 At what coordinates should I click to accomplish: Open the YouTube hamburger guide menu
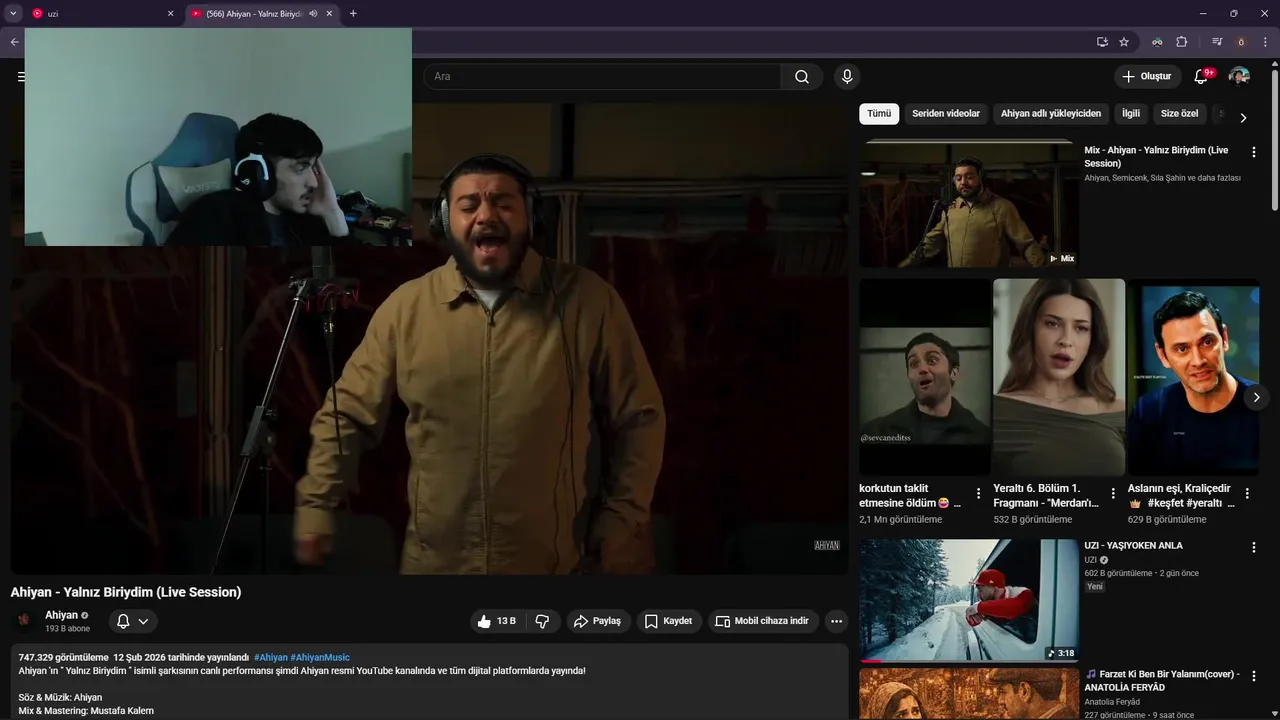pyautogui.click(x=20, y=76)
